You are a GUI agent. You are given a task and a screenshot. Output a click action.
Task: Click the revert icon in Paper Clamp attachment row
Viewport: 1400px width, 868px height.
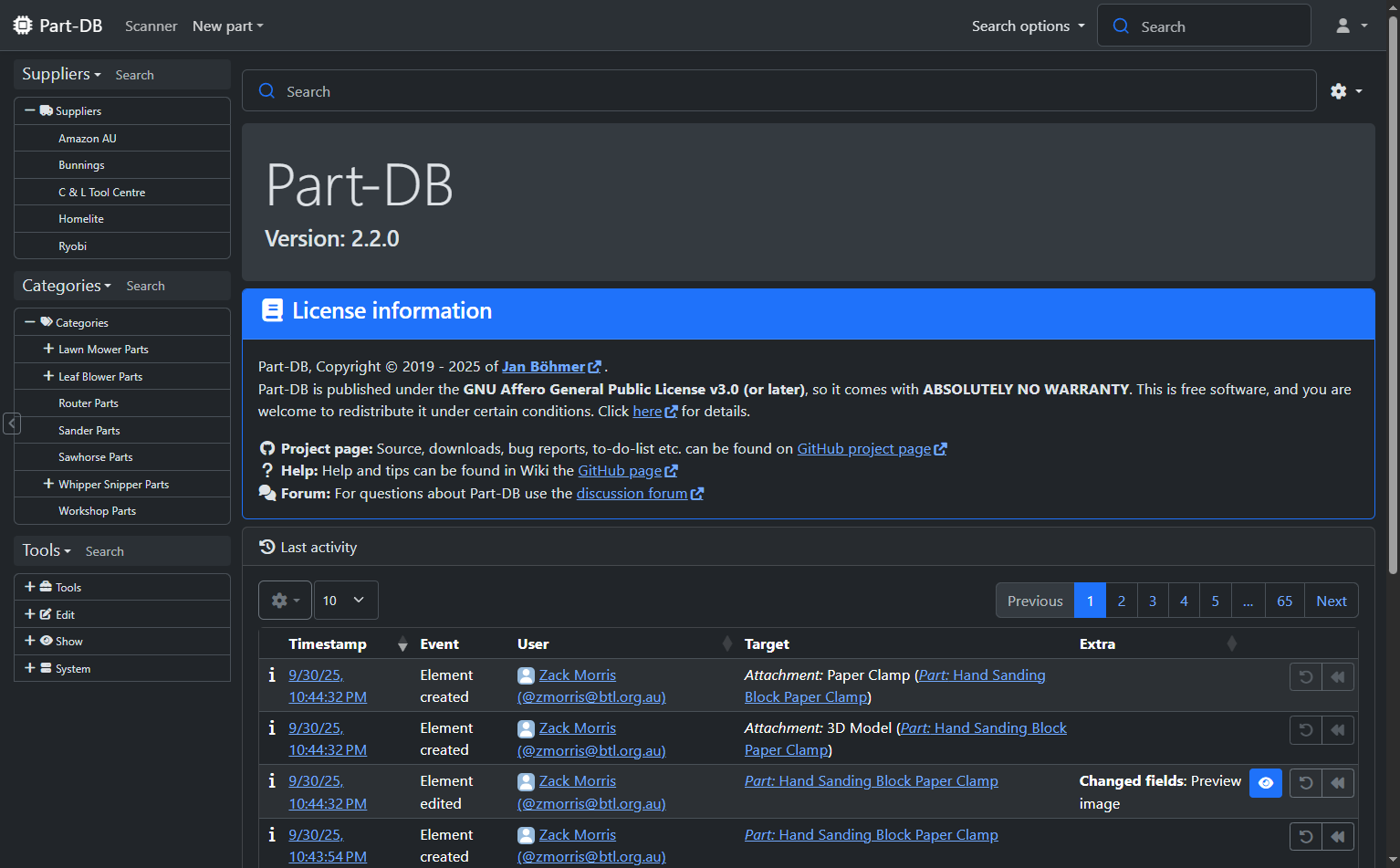tap(1338, 677)
